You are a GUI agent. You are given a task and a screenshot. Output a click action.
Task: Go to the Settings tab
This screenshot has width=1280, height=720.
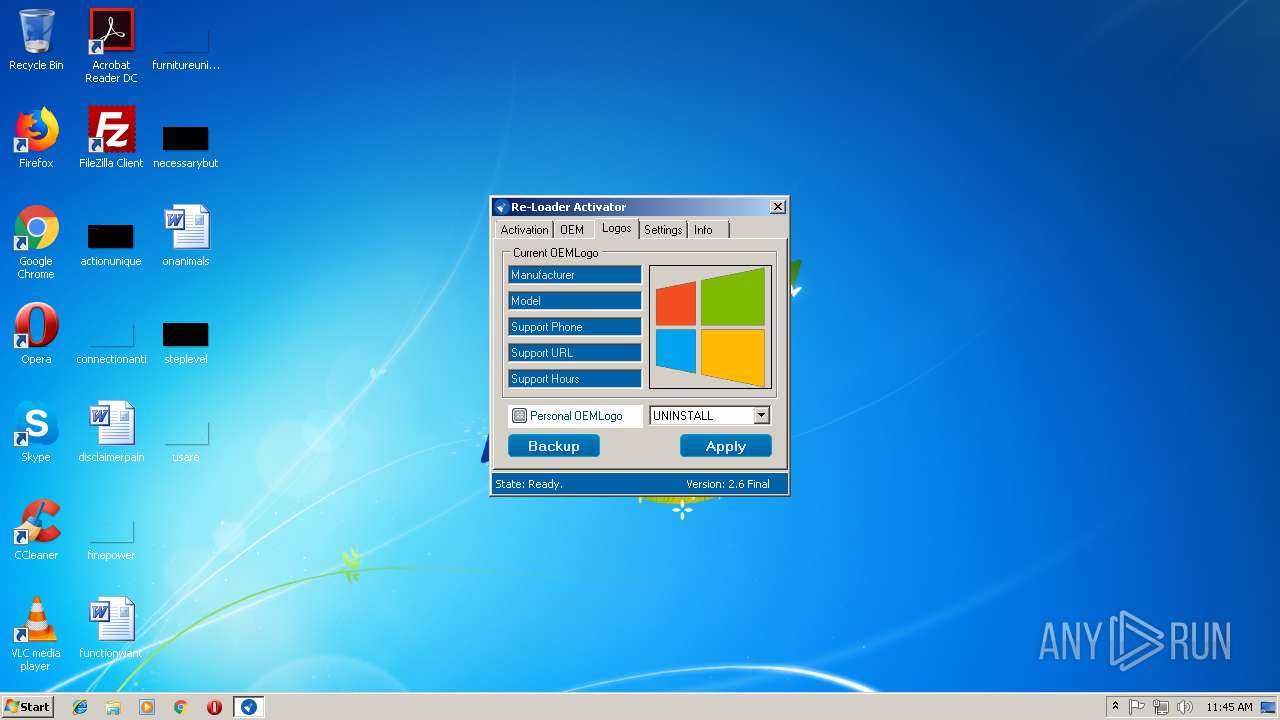tap(663, 230)
